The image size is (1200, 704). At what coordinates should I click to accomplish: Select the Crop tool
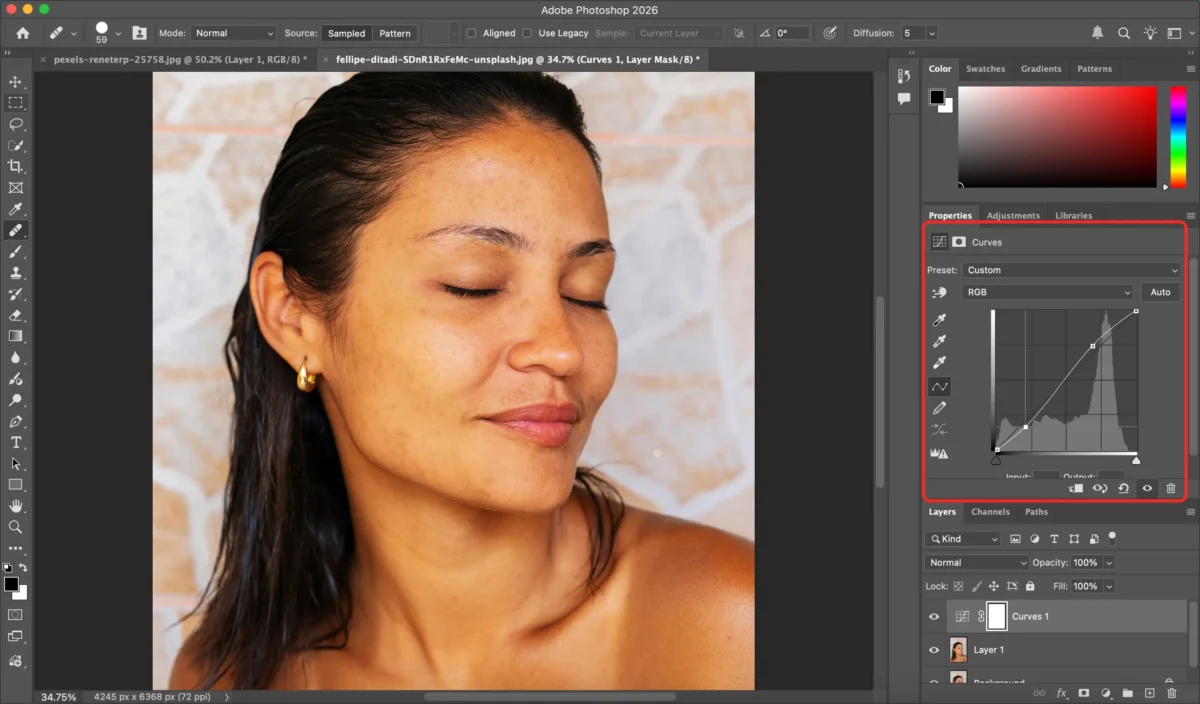15,166
